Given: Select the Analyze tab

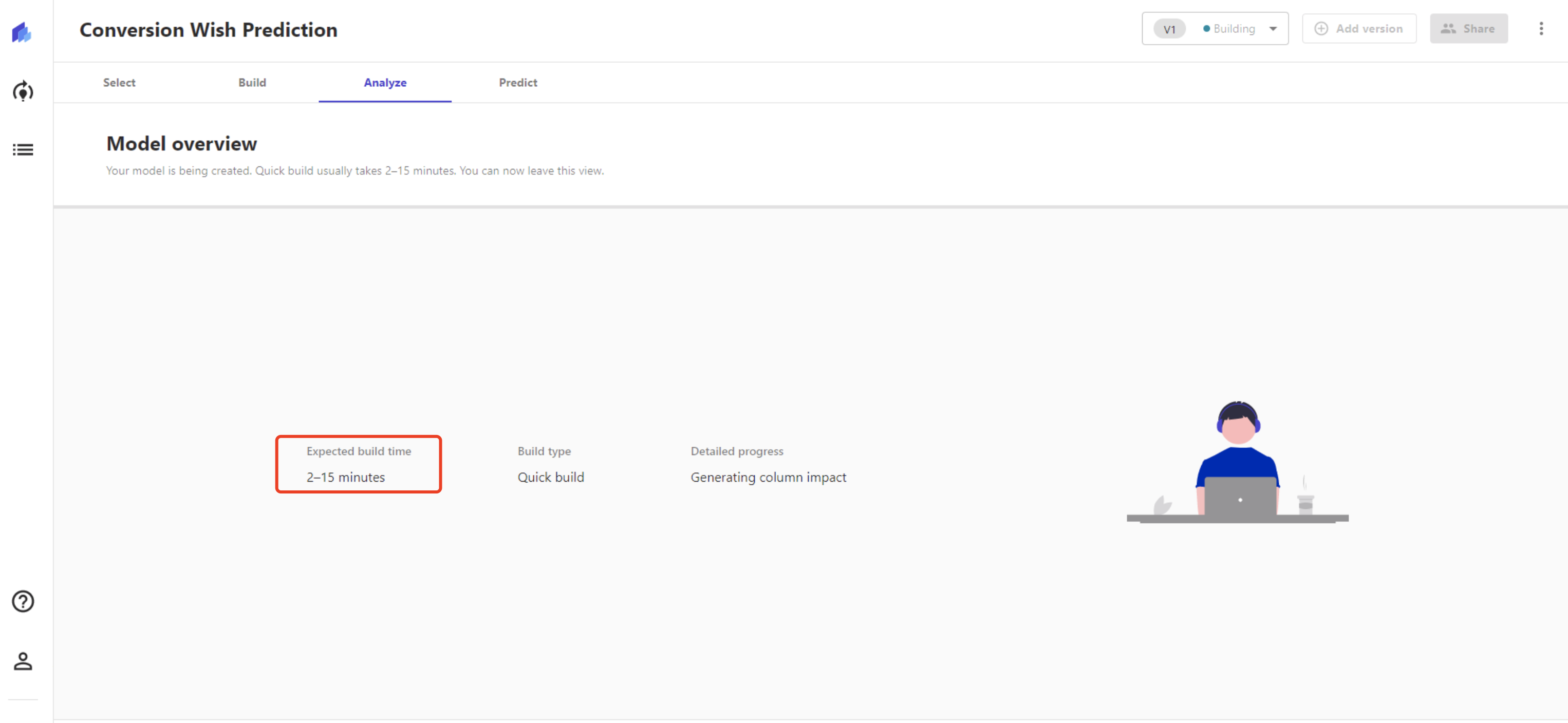Looking at the screenshot, I should point(384,83).
